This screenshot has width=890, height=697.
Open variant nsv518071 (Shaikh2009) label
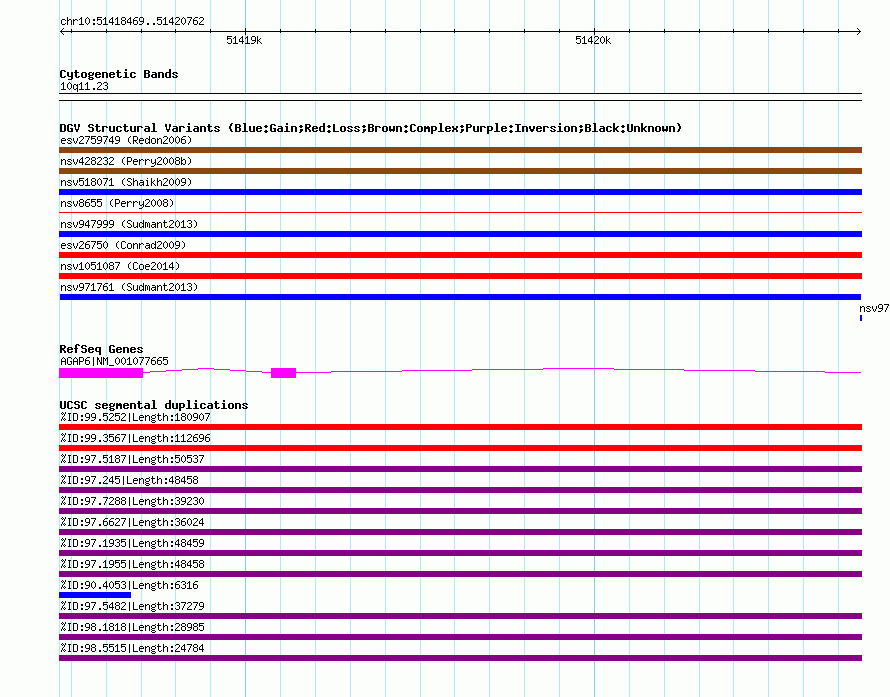(126, 182)
